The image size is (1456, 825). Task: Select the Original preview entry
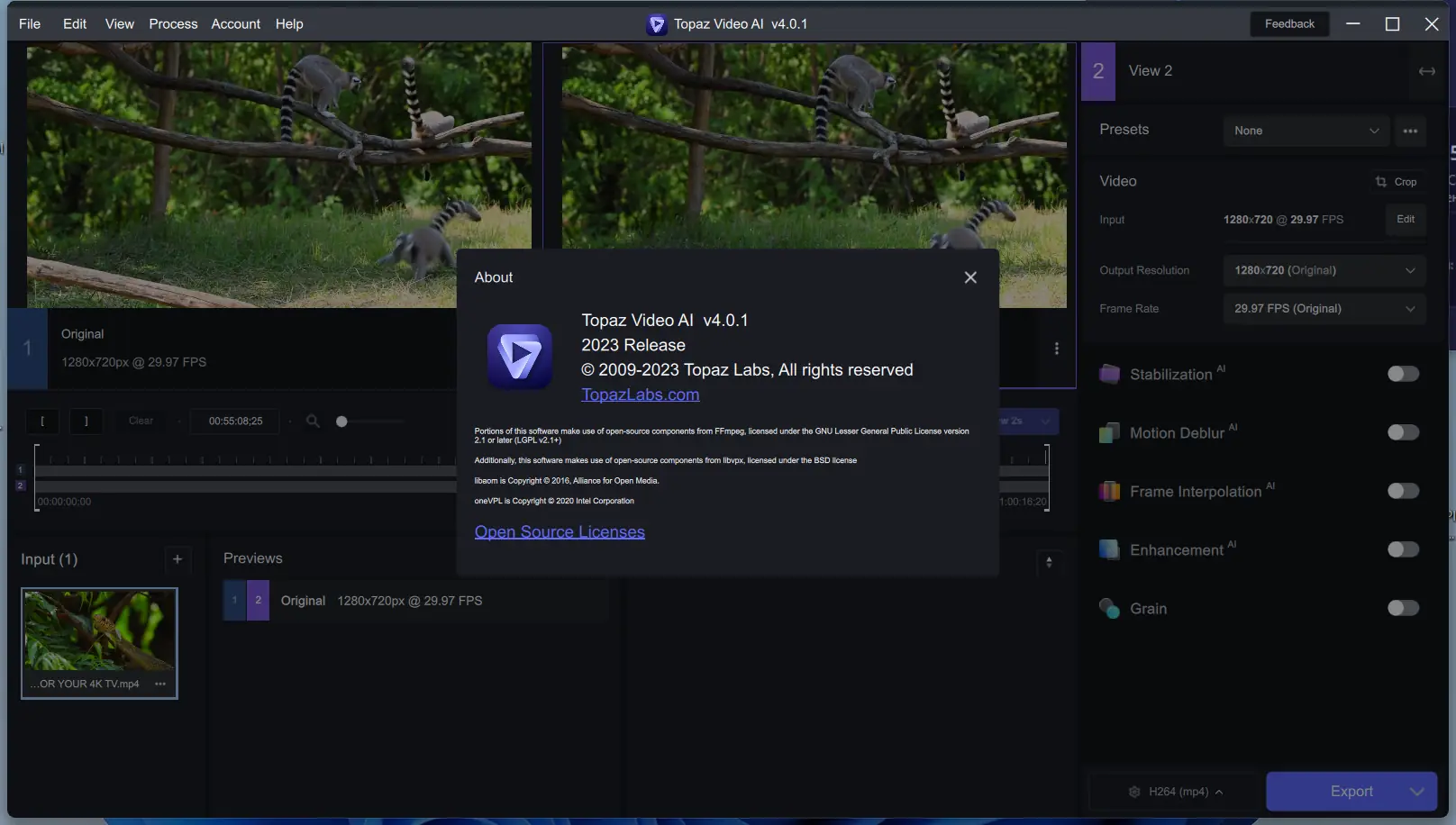(x=414, y=601)
